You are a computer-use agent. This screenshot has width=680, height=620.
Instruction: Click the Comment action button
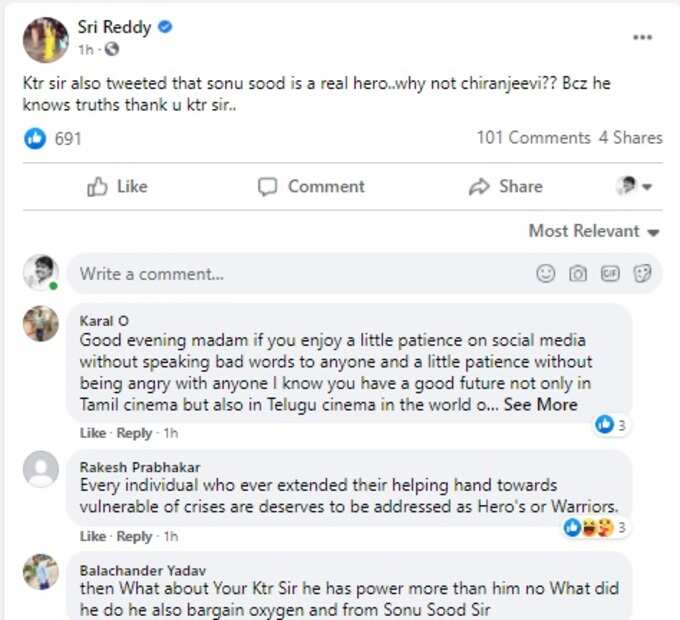point(311,187)
